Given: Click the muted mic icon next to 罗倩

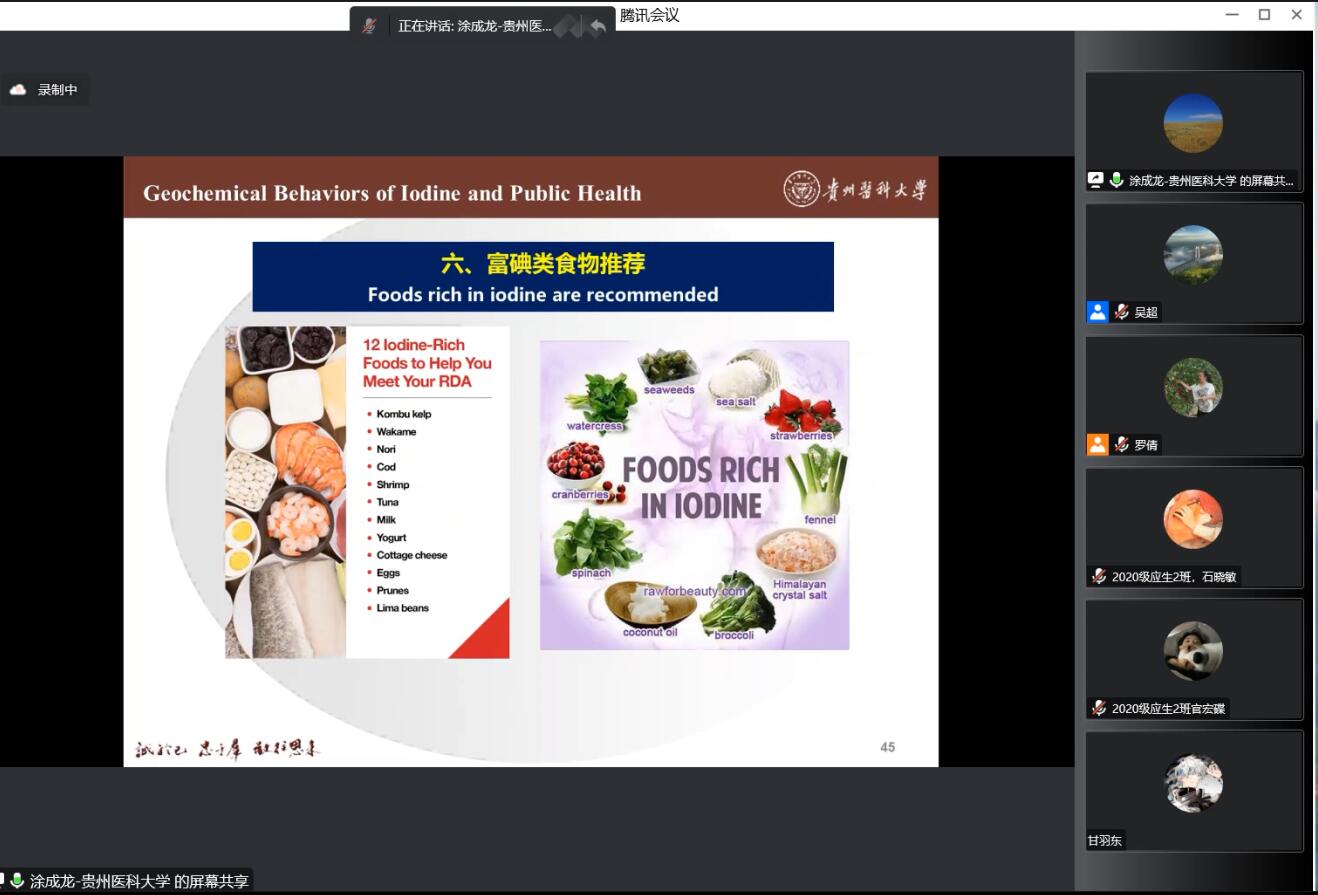Looking at the screenshot, I should pos(1122,444).
